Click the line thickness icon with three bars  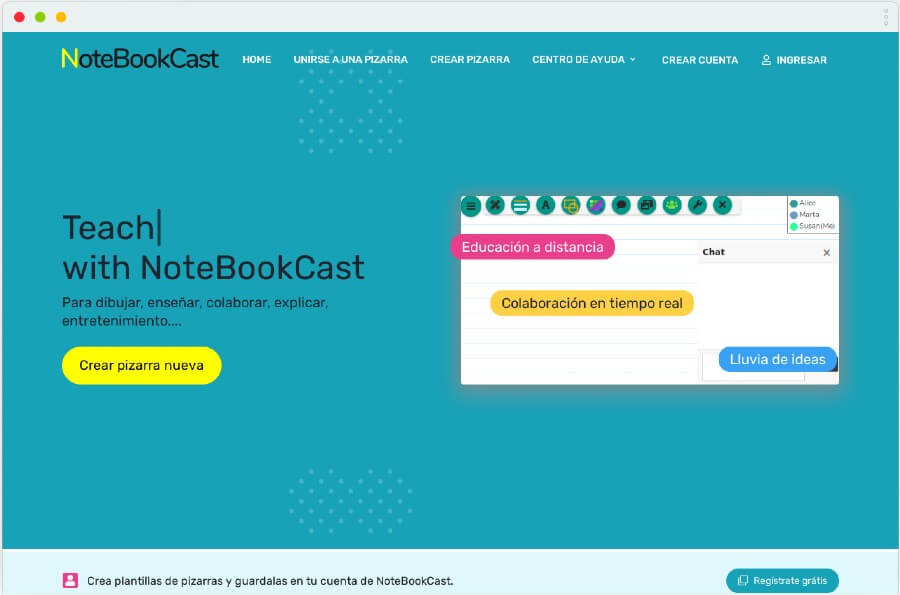pyautogui.click(x=520, y=205)
